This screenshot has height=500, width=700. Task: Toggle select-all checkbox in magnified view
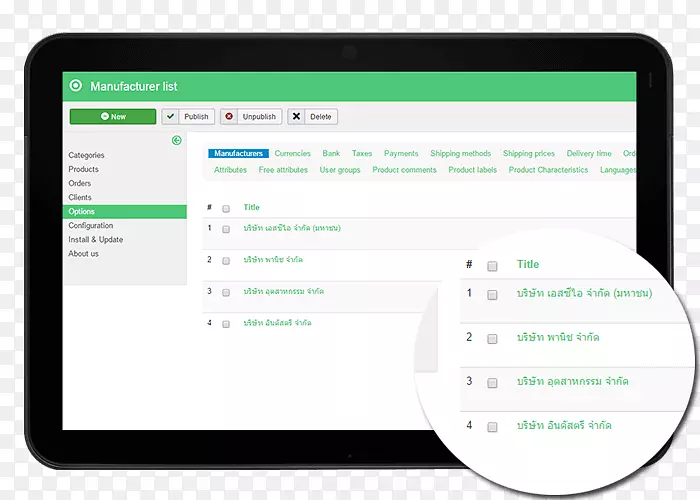(492, 266)
